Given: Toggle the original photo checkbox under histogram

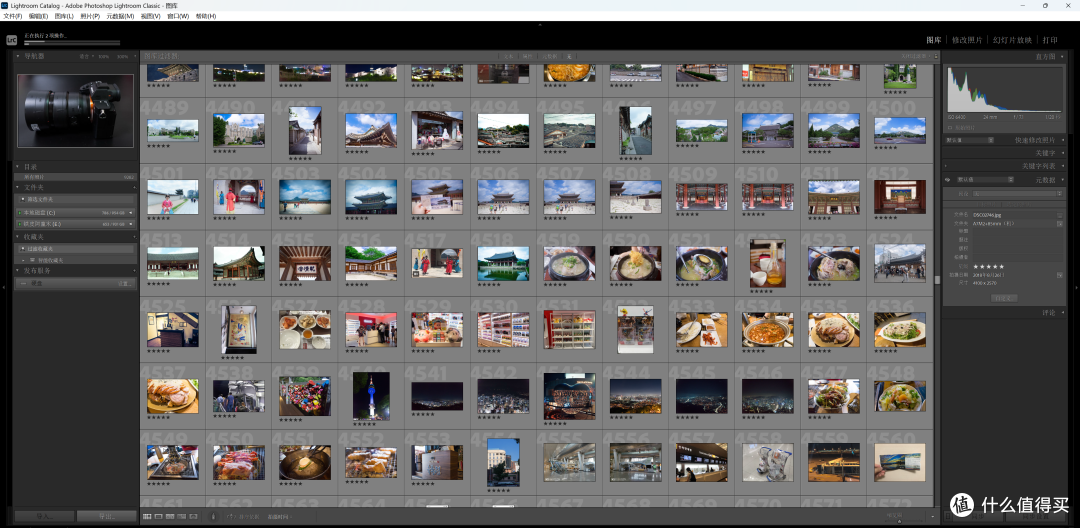Looking at the screenshot, I should 950,127.
